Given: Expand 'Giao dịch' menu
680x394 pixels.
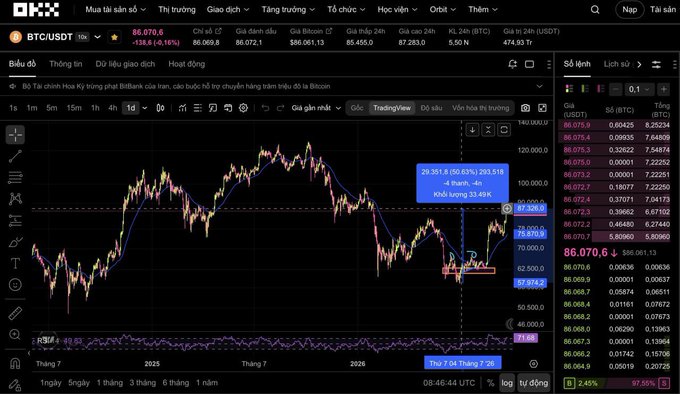Looking at the screenshot, I should 228,10.
